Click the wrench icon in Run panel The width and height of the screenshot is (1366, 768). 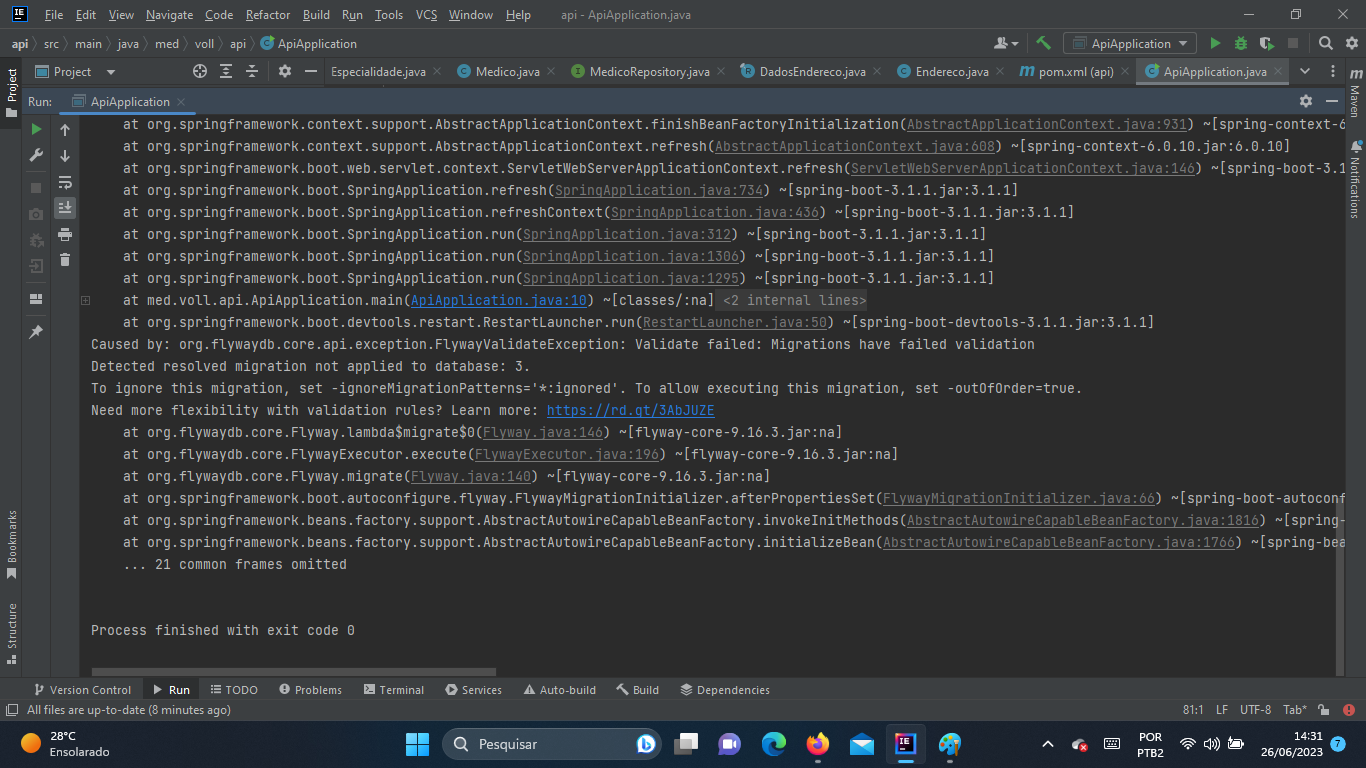(36, 155)
